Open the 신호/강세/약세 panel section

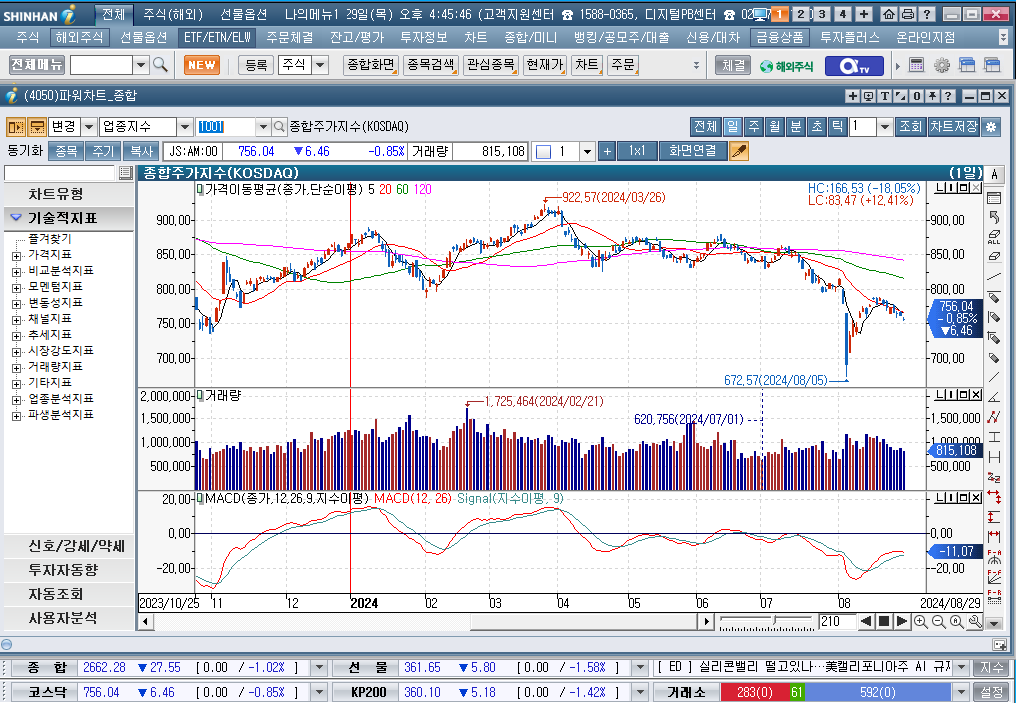(x=76, y=546)
